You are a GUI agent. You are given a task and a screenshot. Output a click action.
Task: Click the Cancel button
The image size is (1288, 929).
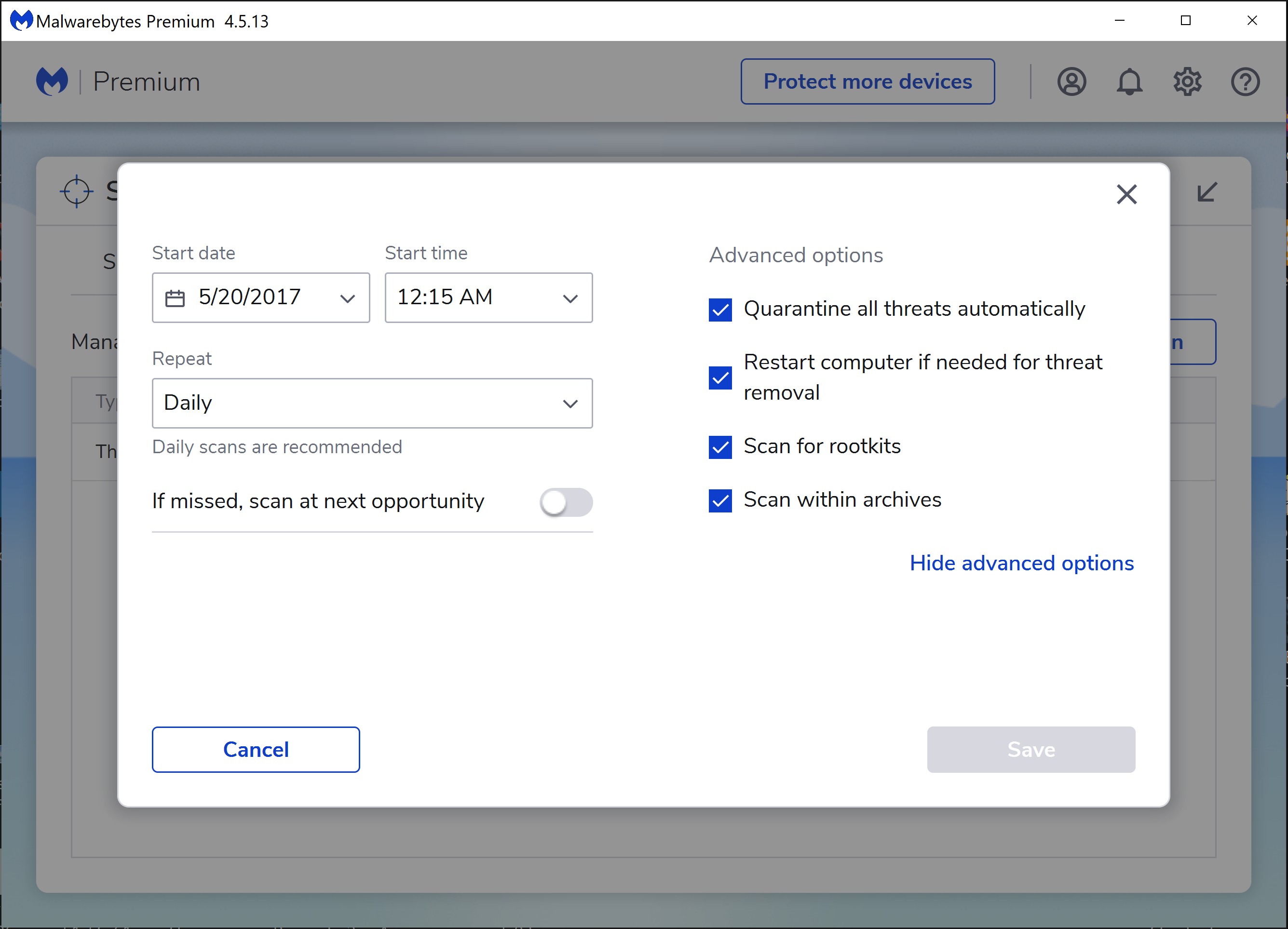pyautogui.click(x=256, y=750)
